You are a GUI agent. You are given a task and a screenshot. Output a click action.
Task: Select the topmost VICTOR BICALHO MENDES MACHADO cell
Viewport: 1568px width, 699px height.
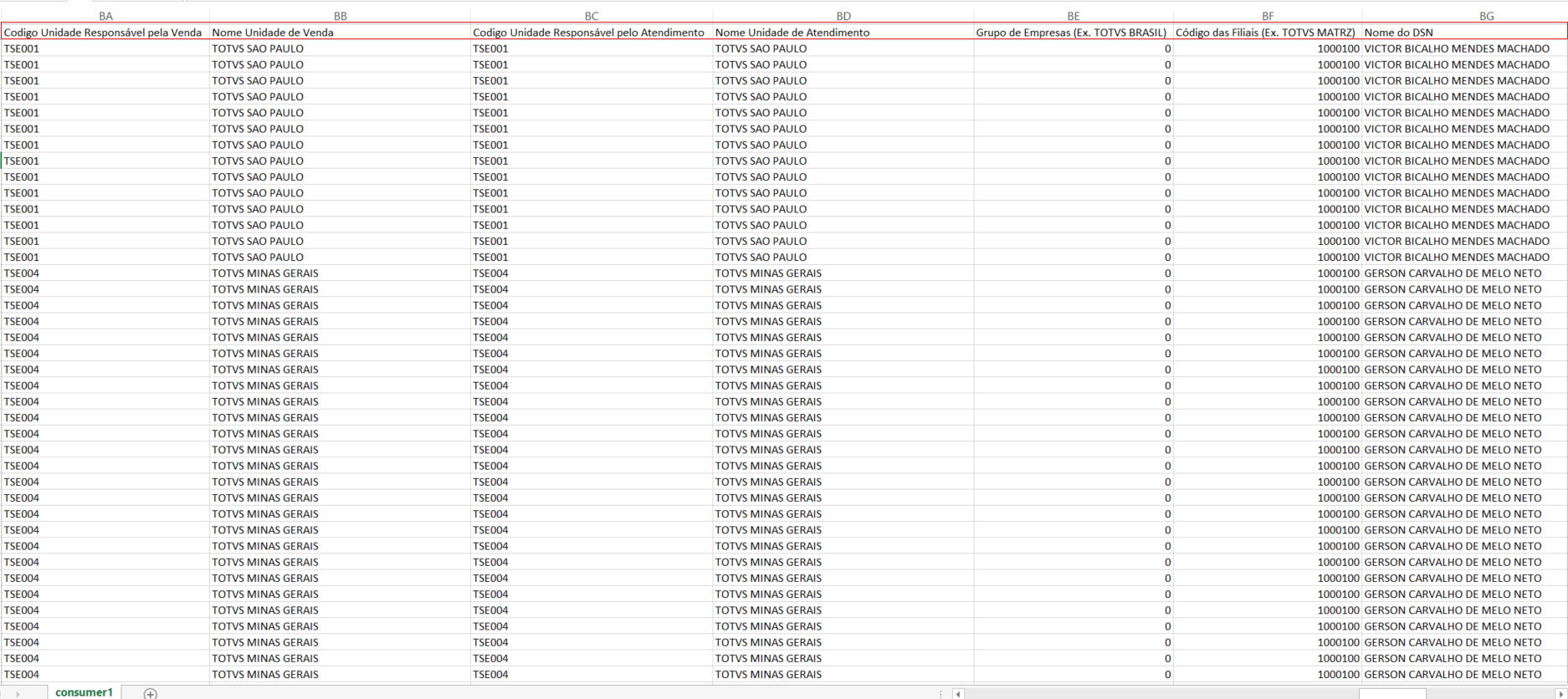point(1464,48)
